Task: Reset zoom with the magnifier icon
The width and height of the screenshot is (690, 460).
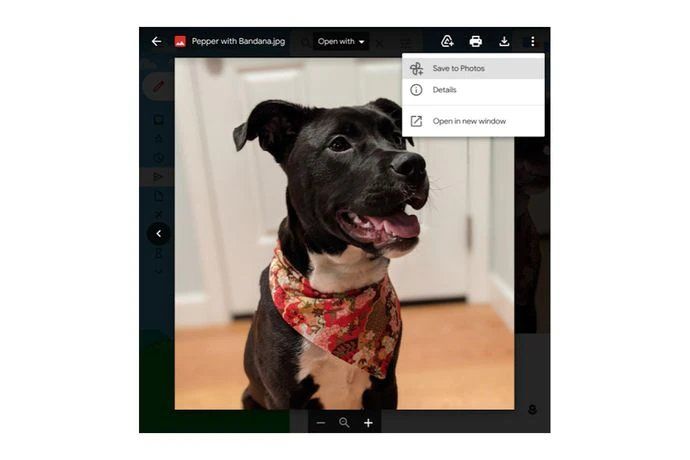Action: pyautogui.click(x=344, y=423)
